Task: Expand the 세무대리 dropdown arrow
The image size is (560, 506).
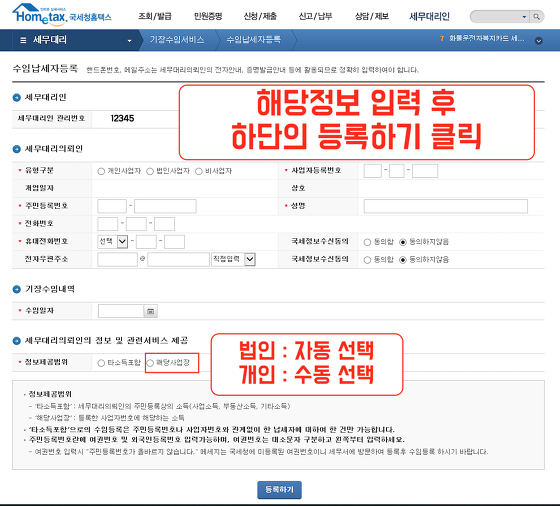Action: pos(129,41)
